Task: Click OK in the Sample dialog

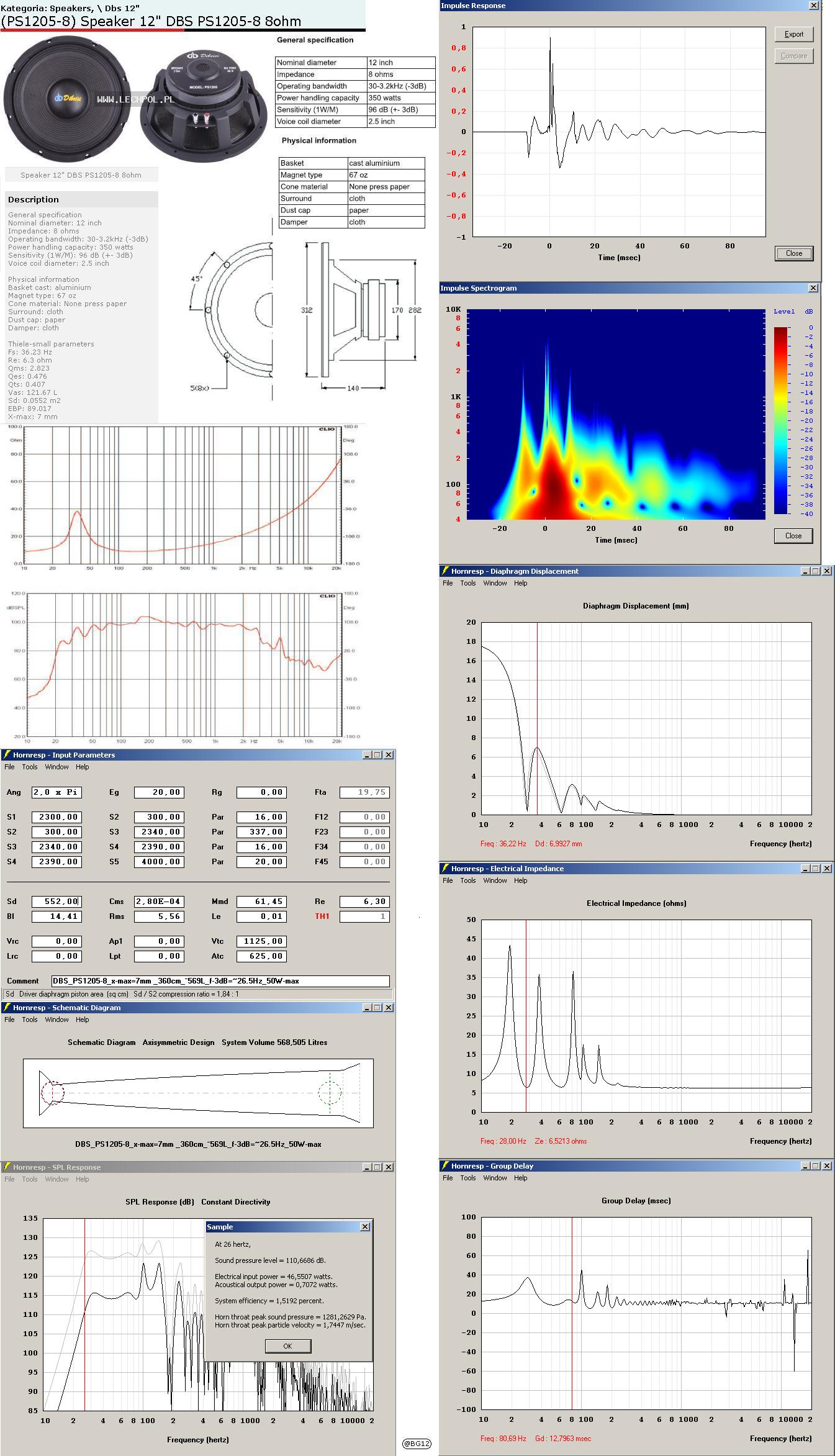Action: (287, 1346)
